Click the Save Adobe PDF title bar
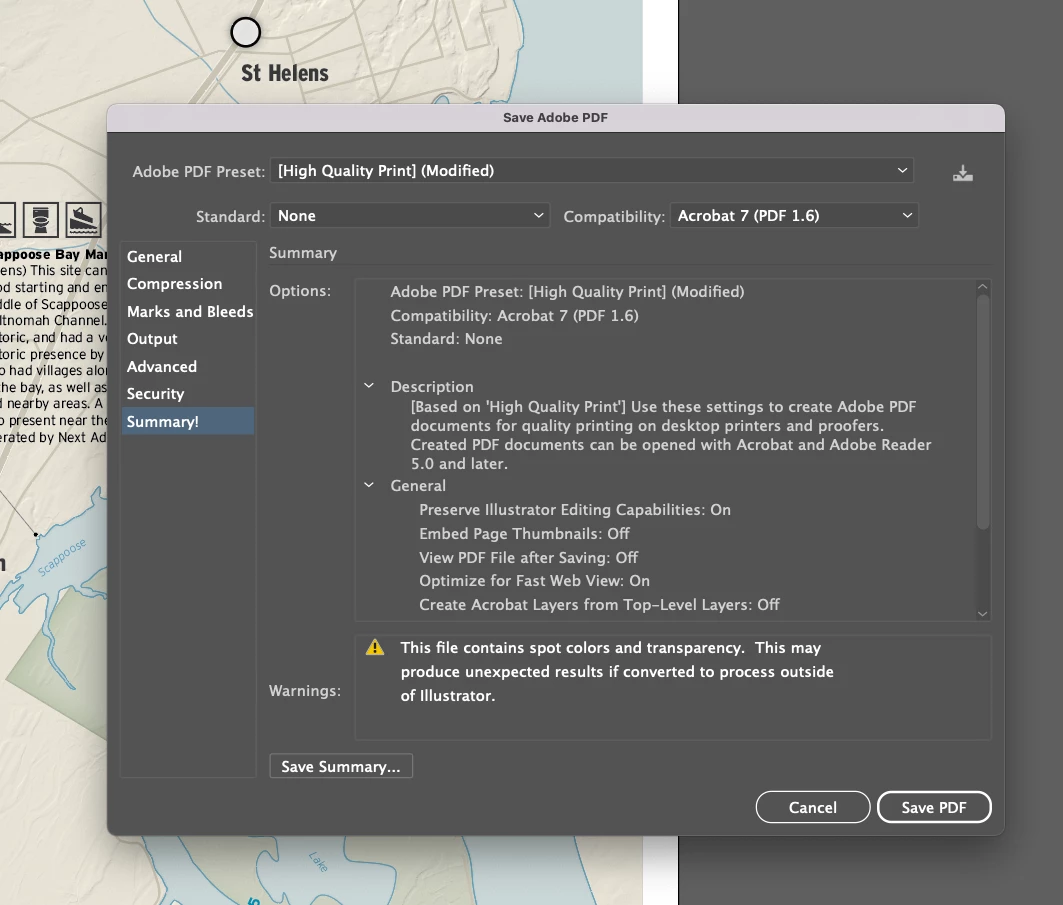1063x905 pixels. 555,117
